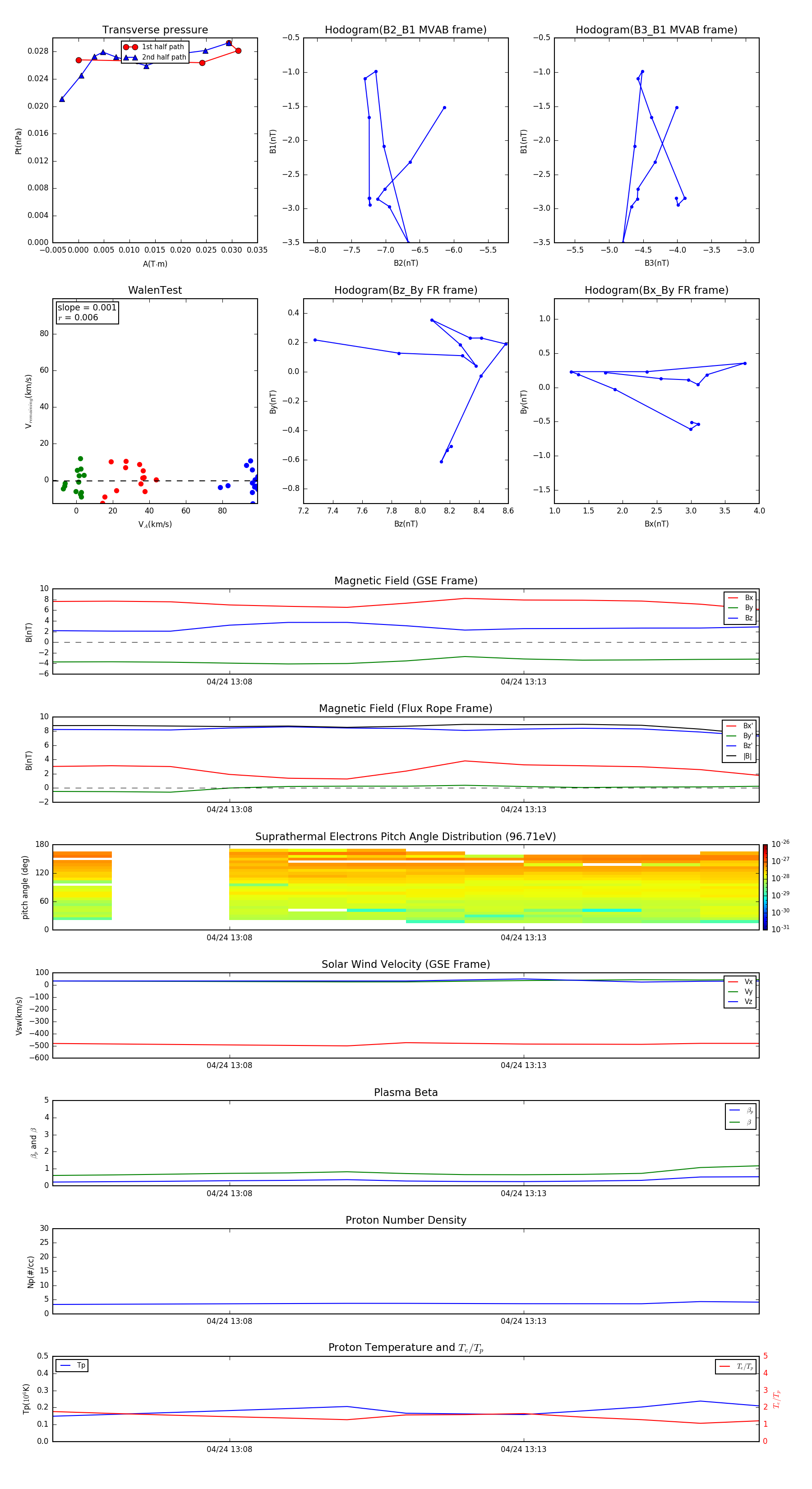The height and width of the screenshot is (1489, 812).
Task: Click the beta_p legend entry in the Plasma Beta plot
Action: tap(741, 1110)
